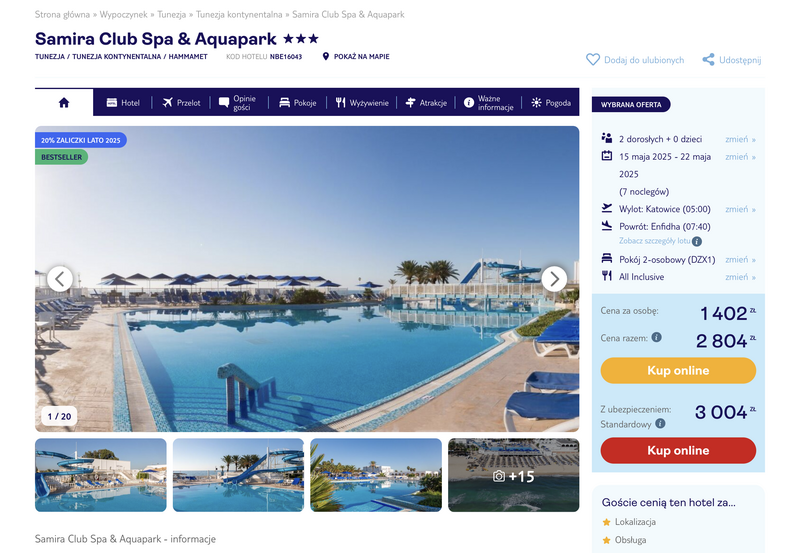The height and width of the screenshot is (553, 800).
Task: Open the flight details info icon
Action: point(696,241)
